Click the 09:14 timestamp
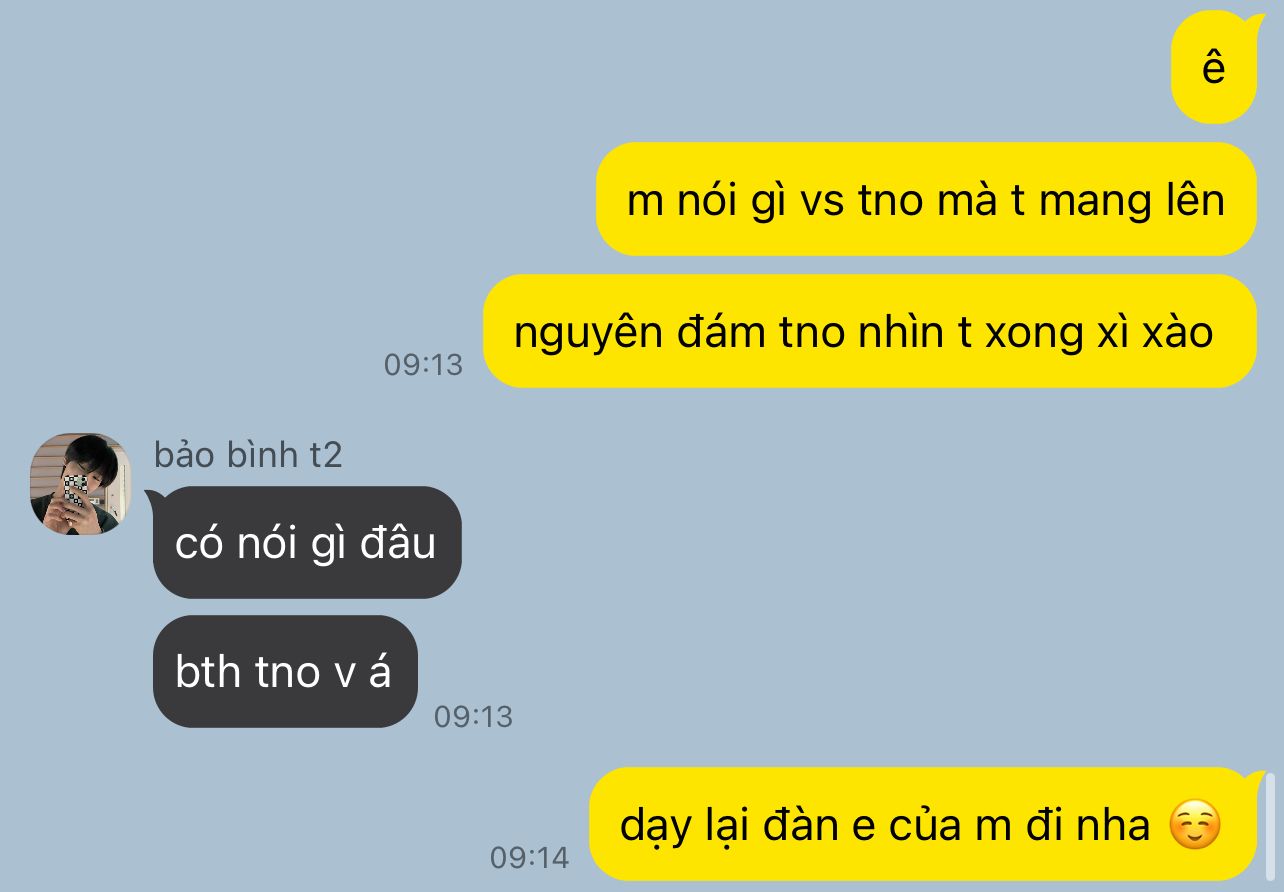Screen dimensions: 1284x892 529,857
